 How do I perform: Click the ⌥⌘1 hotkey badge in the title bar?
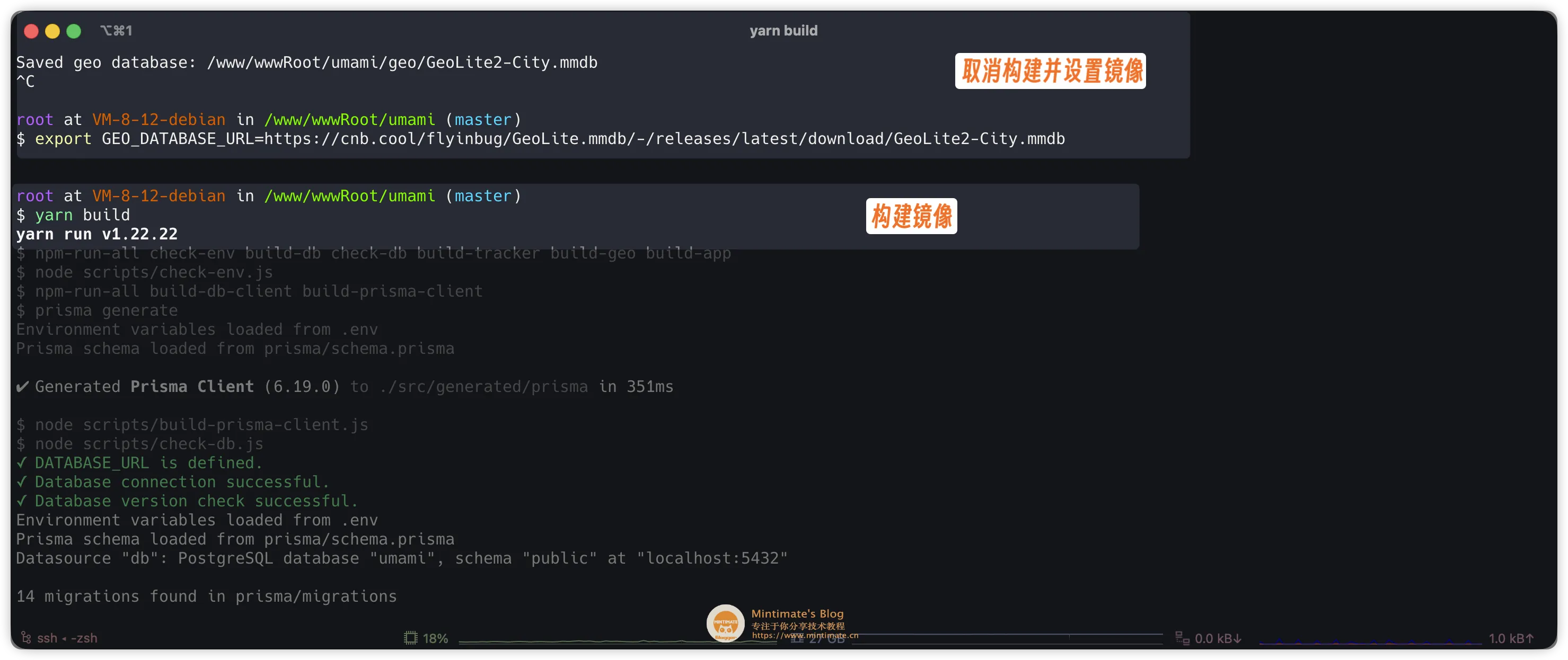117,30
